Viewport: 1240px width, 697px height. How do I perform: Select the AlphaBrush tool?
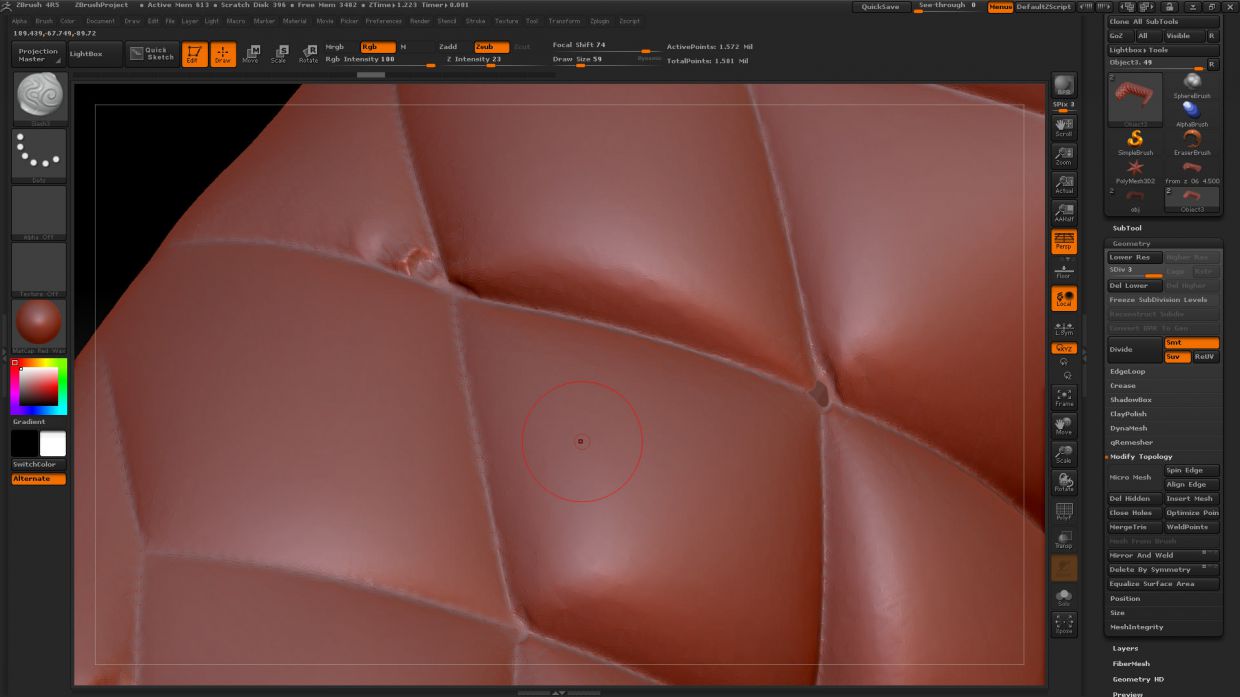coord(1191,114)
